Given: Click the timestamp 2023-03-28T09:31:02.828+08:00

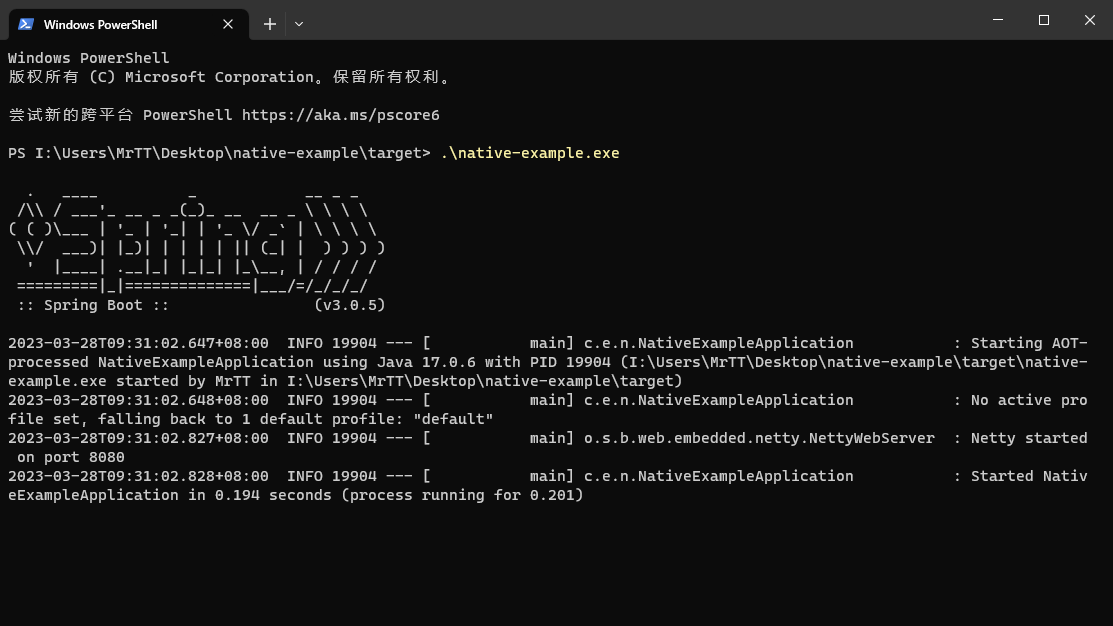Looking at the screenshot, I should 138,476.
